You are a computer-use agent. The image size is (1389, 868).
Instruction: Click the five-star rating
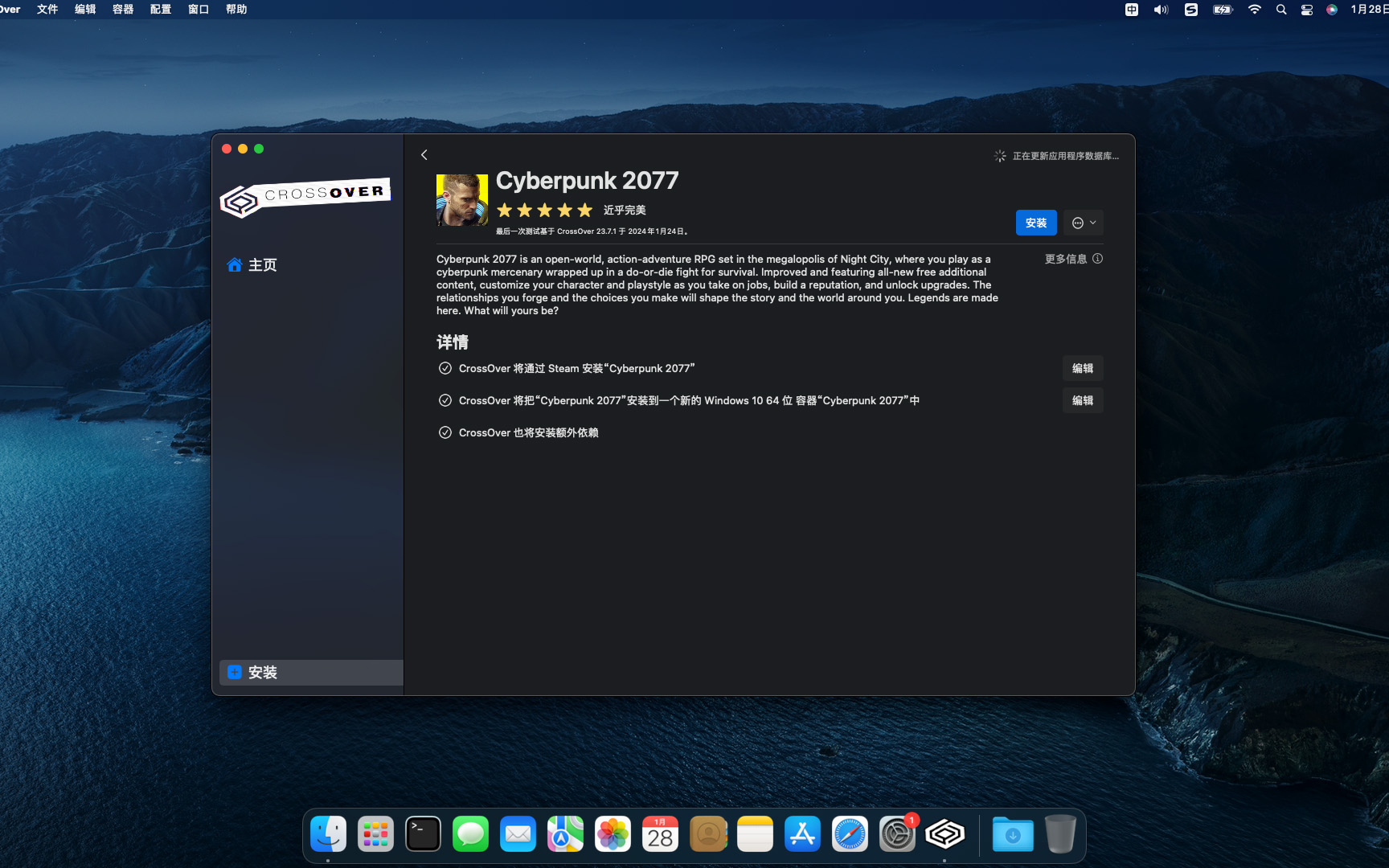(544, 211)
